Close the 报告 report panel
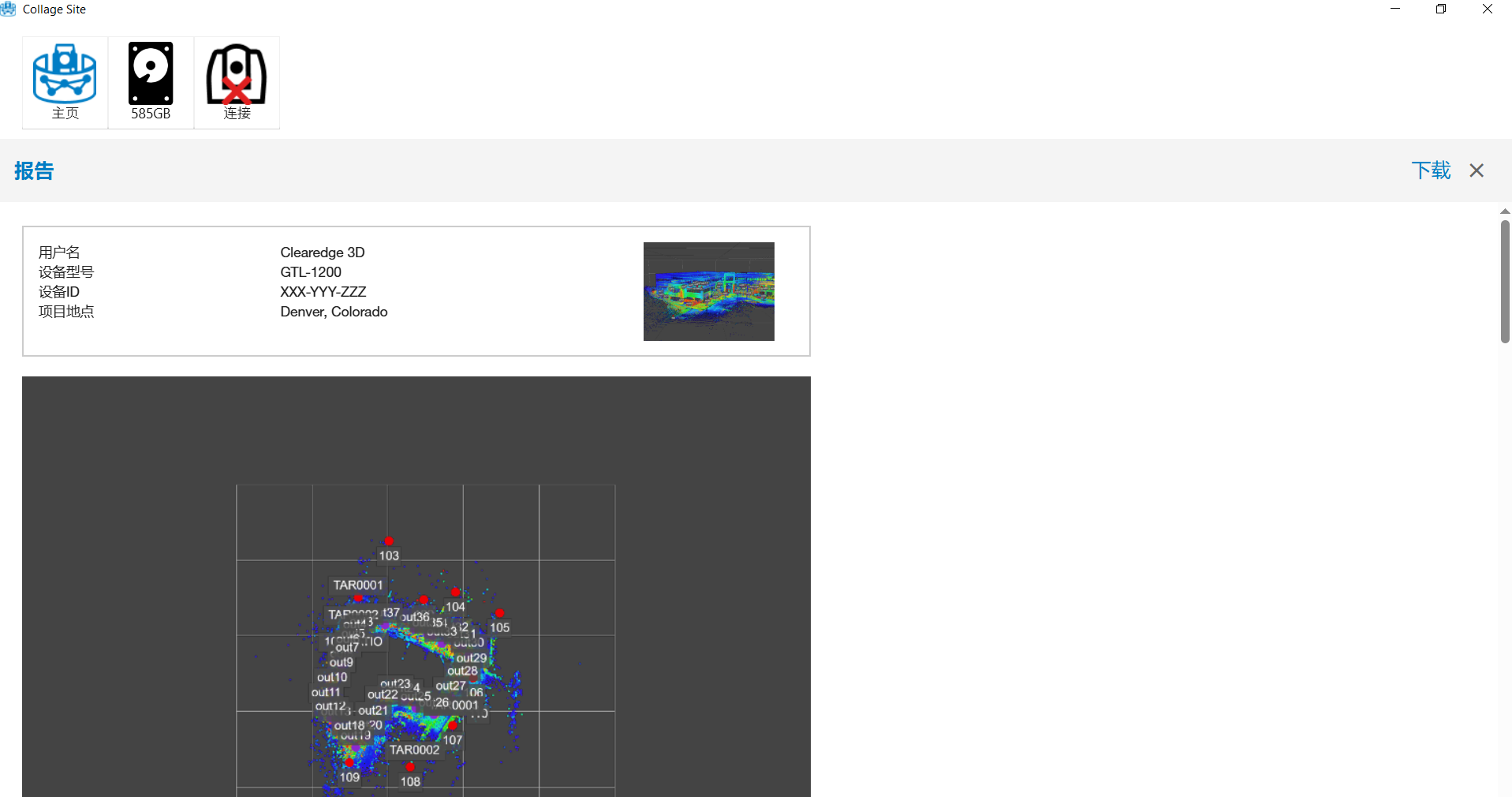The height and width of the screenshot is (797, 1512). [1477, 170]
